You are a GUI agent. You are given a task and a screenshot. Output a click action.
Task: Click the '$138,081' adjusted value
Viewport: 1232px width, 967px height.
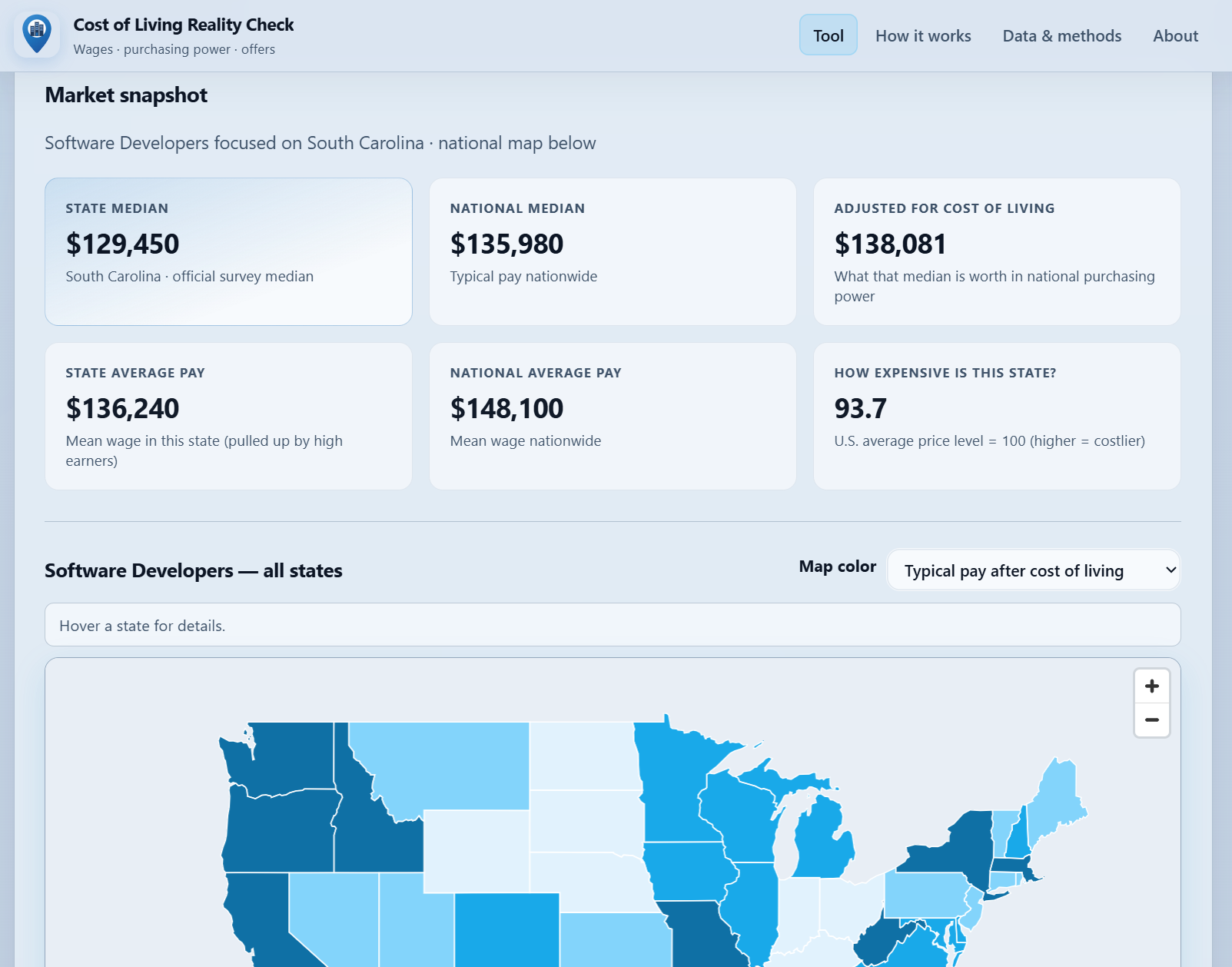click(891, 244)
